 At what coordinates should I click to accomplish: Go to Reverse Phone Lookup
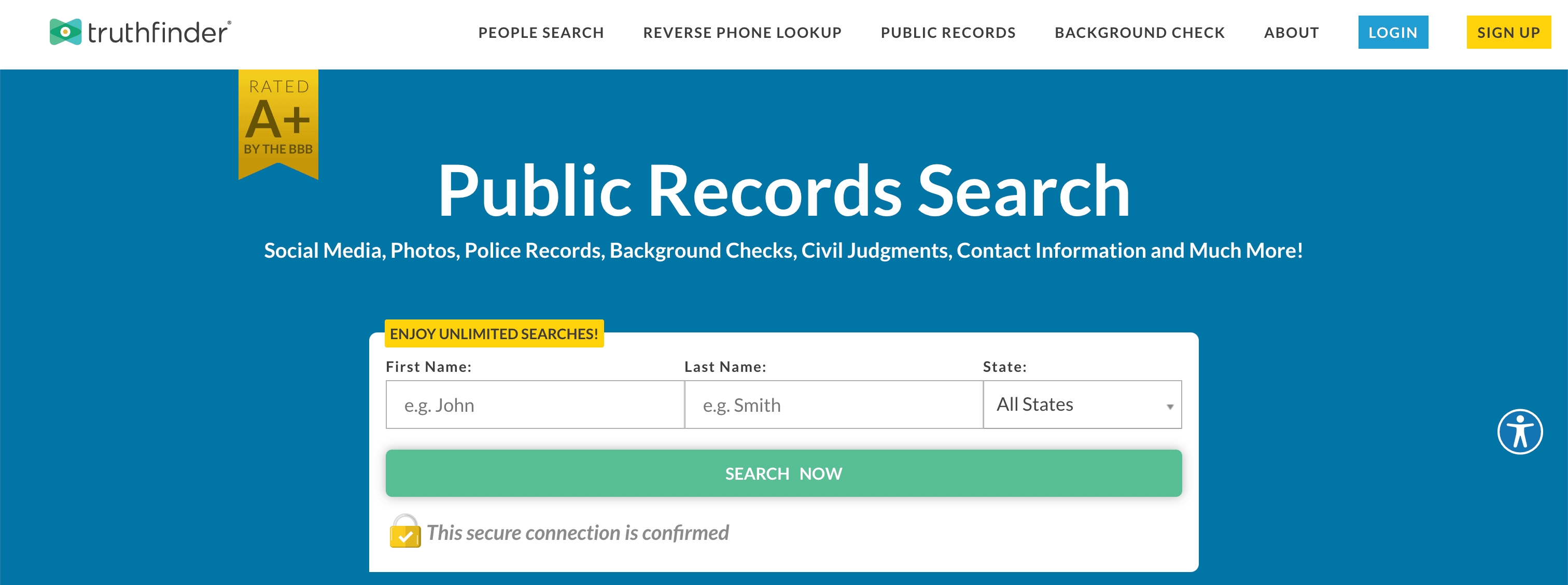point(742,33)
